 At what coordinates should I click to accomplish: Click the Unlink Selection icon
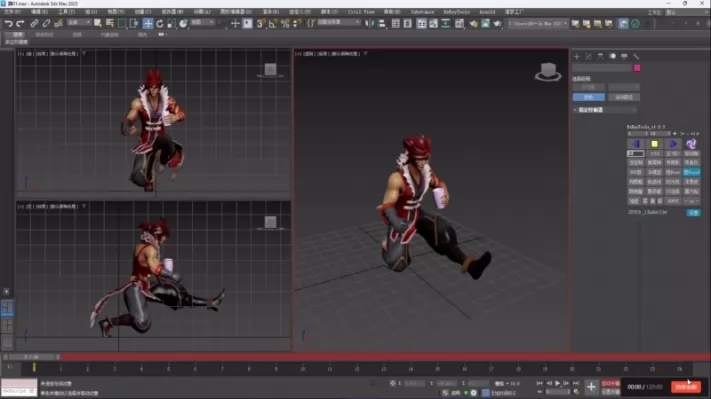[46, 24]
